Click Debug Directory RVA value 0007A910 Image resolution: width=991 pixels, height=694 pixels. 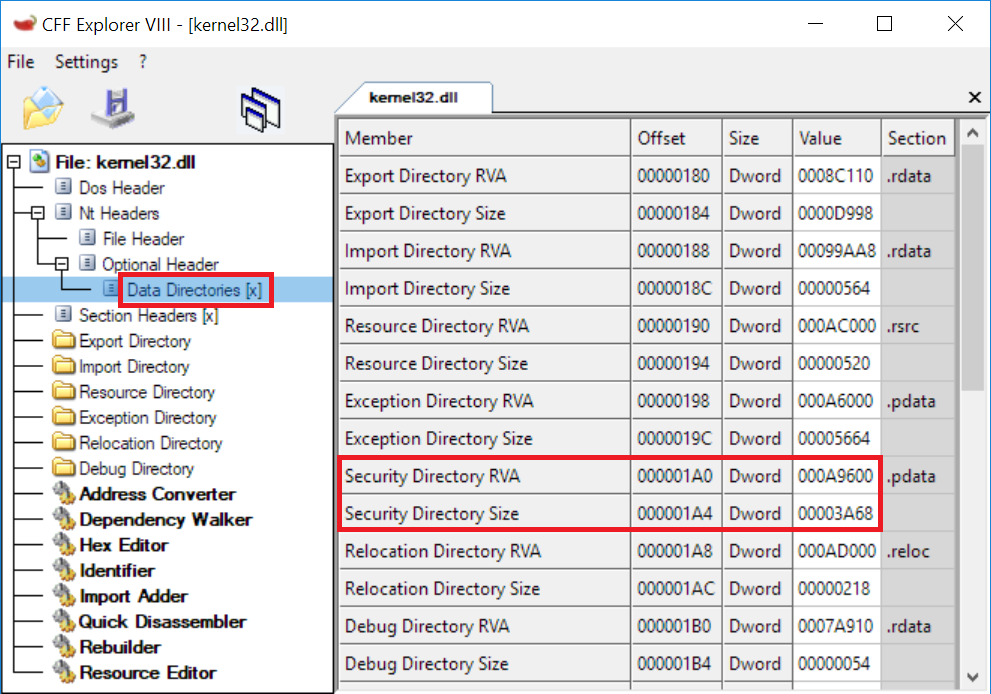point(835,626)
